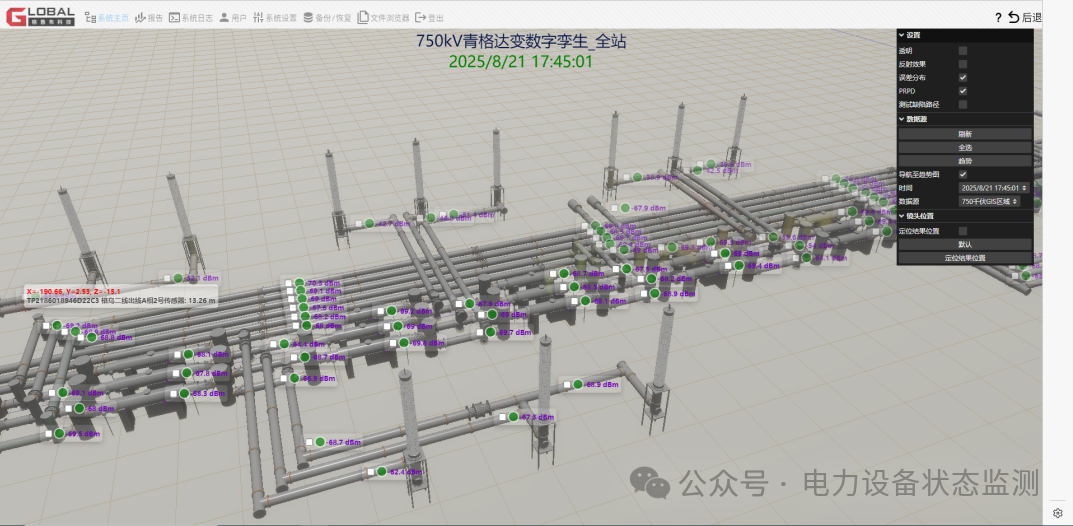This screenshot has height=526, width=1073.
Task: Click the 全选 button
Action: pyautogui.click(x=965, y=147)
